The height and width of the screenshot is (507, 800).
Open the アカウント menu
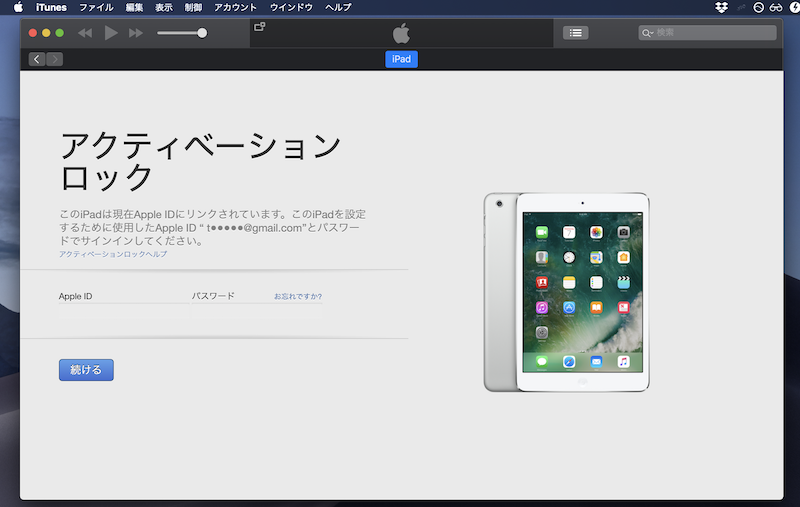point(235,7)
